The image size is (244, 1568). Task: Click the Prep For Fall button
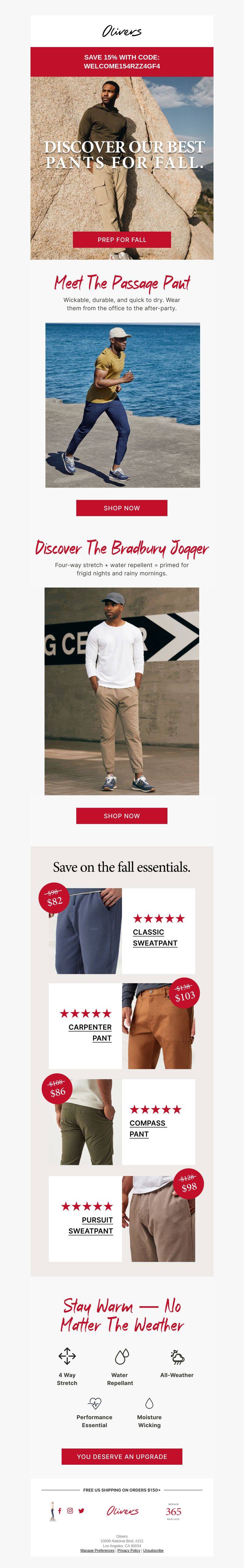click(x=122, y=239)
